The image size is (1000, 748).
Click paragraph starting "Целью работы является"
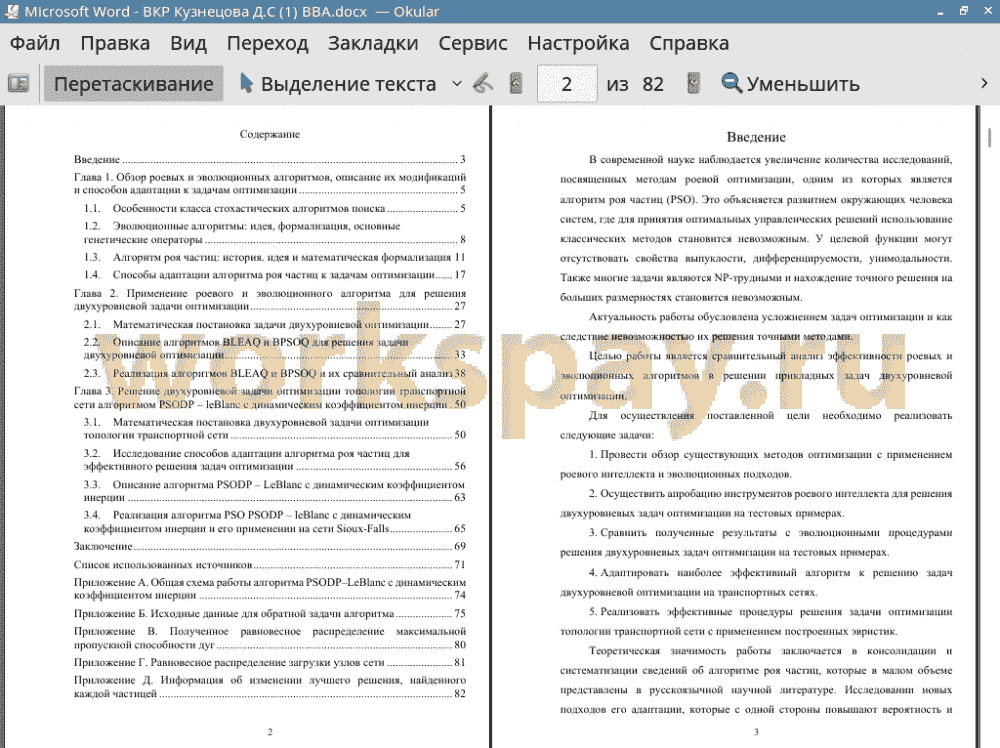click(x=756, y=376)
